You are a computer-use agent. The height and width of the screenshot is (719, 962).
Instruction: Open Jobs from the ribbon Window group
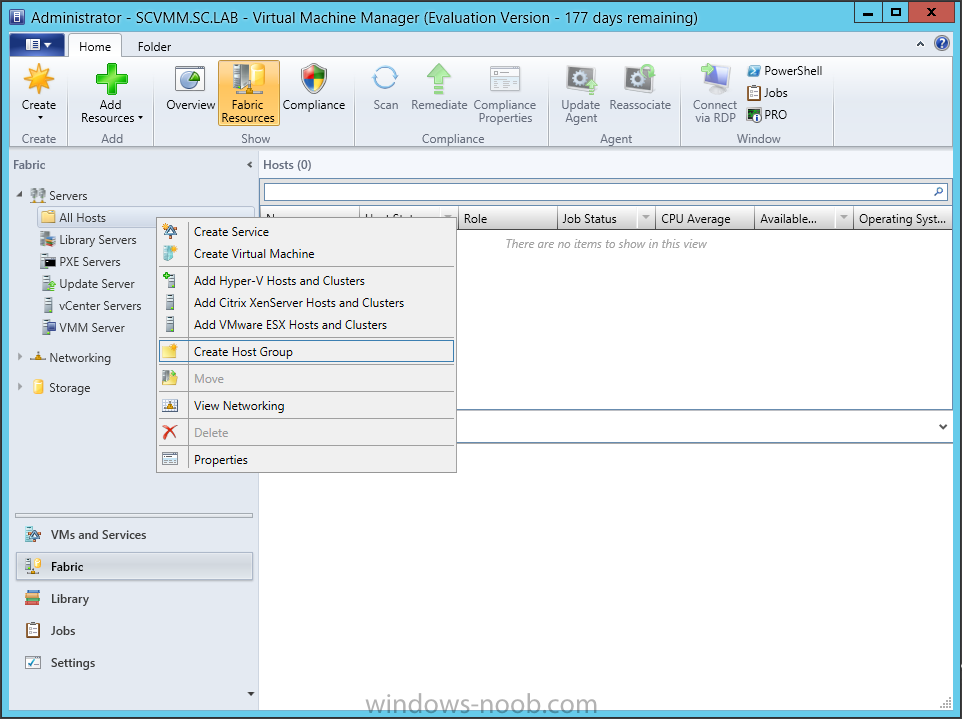(x=767, y=93)
